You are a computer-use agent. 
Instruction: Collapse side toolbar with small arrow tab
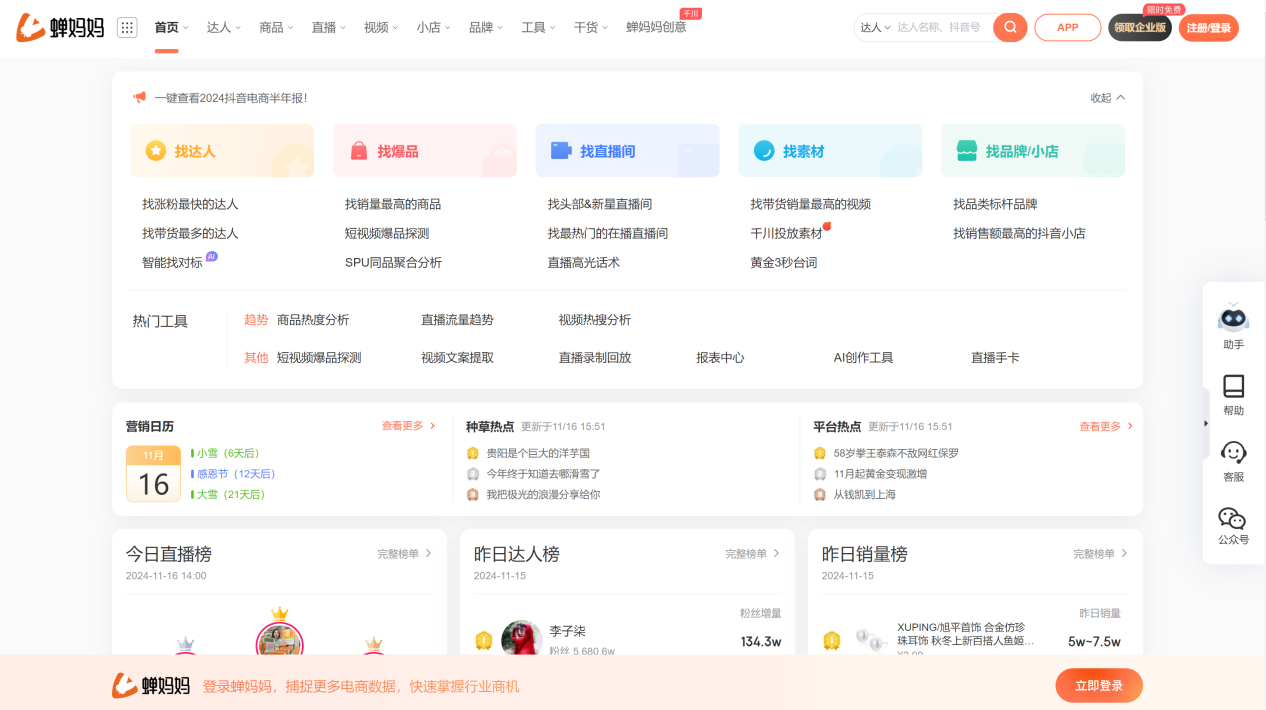pos(1206,423)
